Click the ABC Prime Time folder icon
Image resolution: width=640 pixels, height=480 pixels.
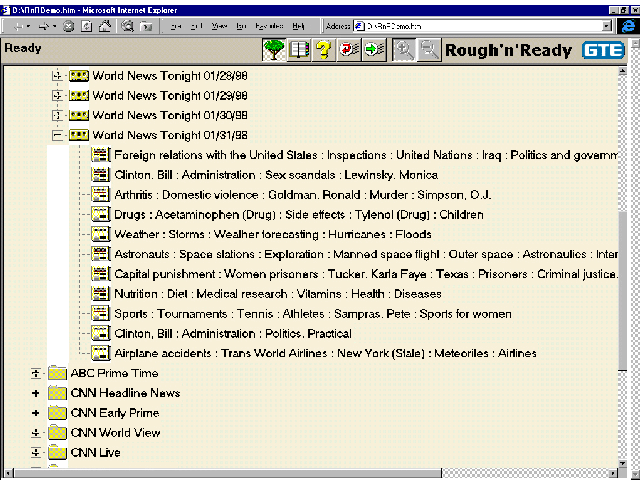tap(57, 373)
